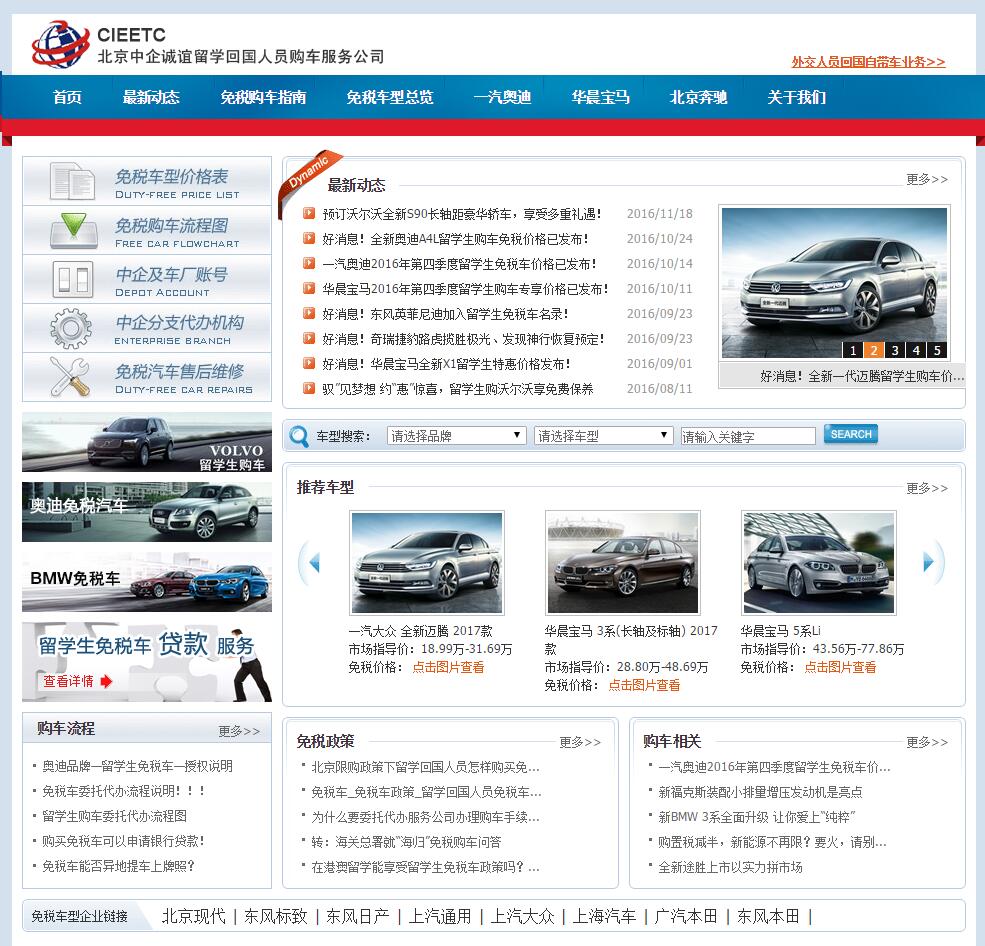This screenshot has height=946, width=985.
Task: Click 更多 link in 推荐车型 section
Action: (x=927, y=489)
